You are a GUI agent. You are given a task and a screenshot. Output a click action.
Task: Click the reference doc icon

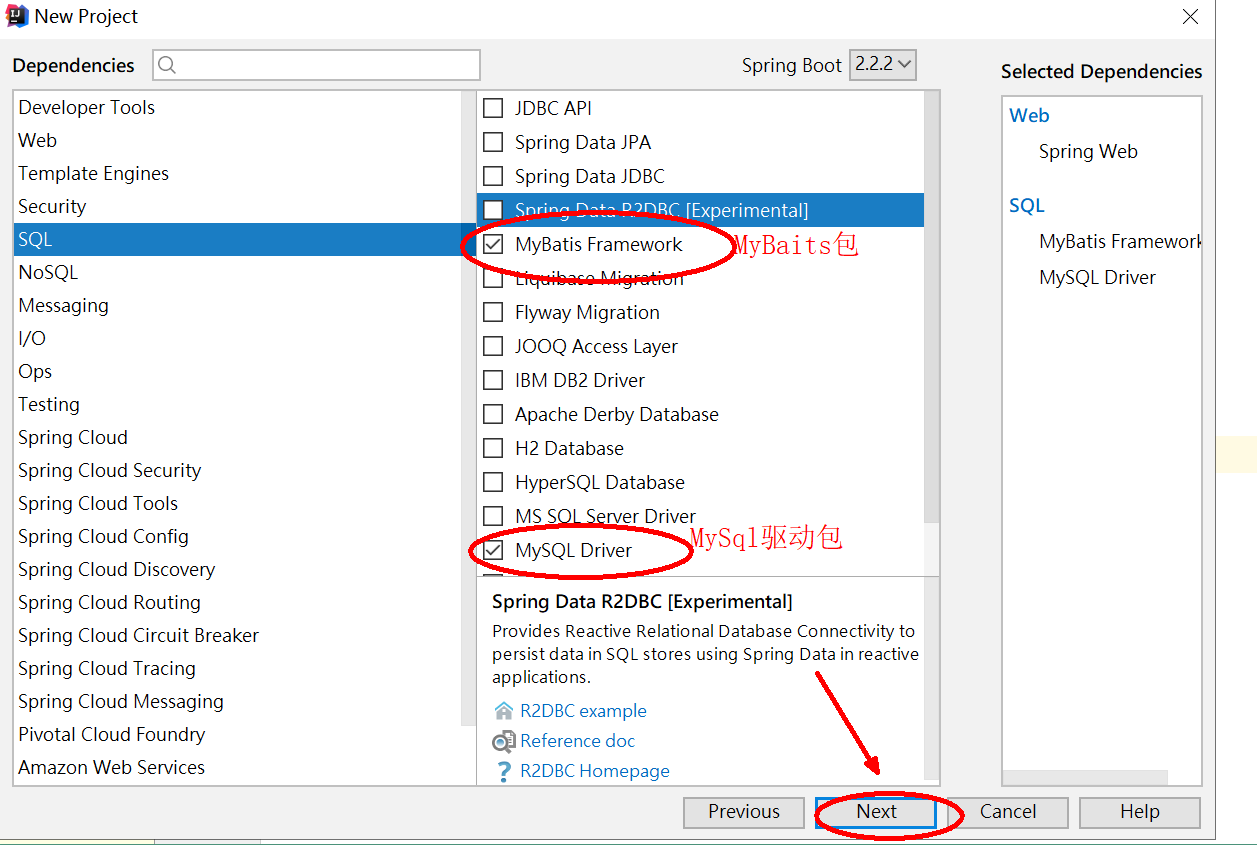point(504,741)
